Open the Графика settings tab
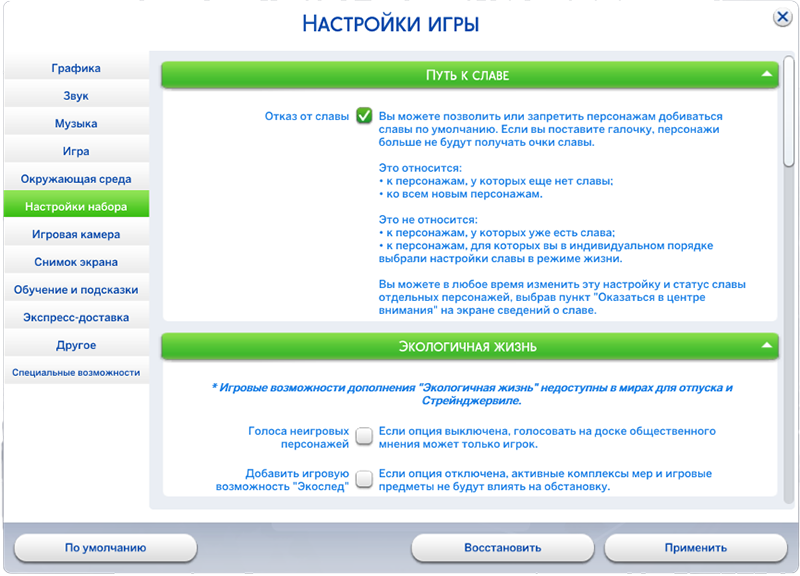Viewport: 800px width, 576px height. coord(76,68)
